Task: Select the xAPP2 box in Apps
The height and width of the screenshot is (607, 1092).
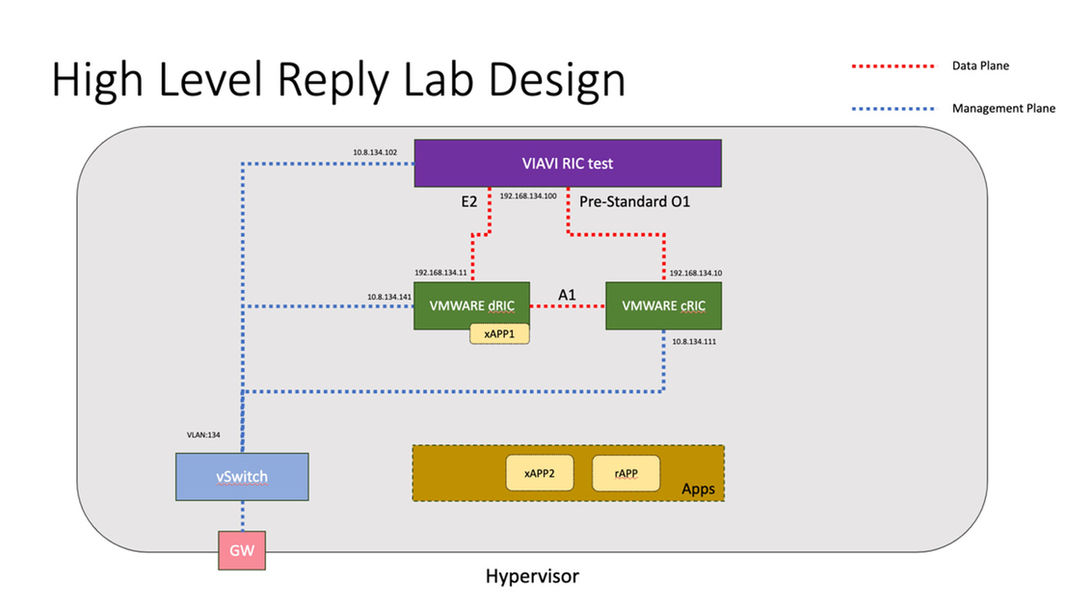Action: coord(539,473)
